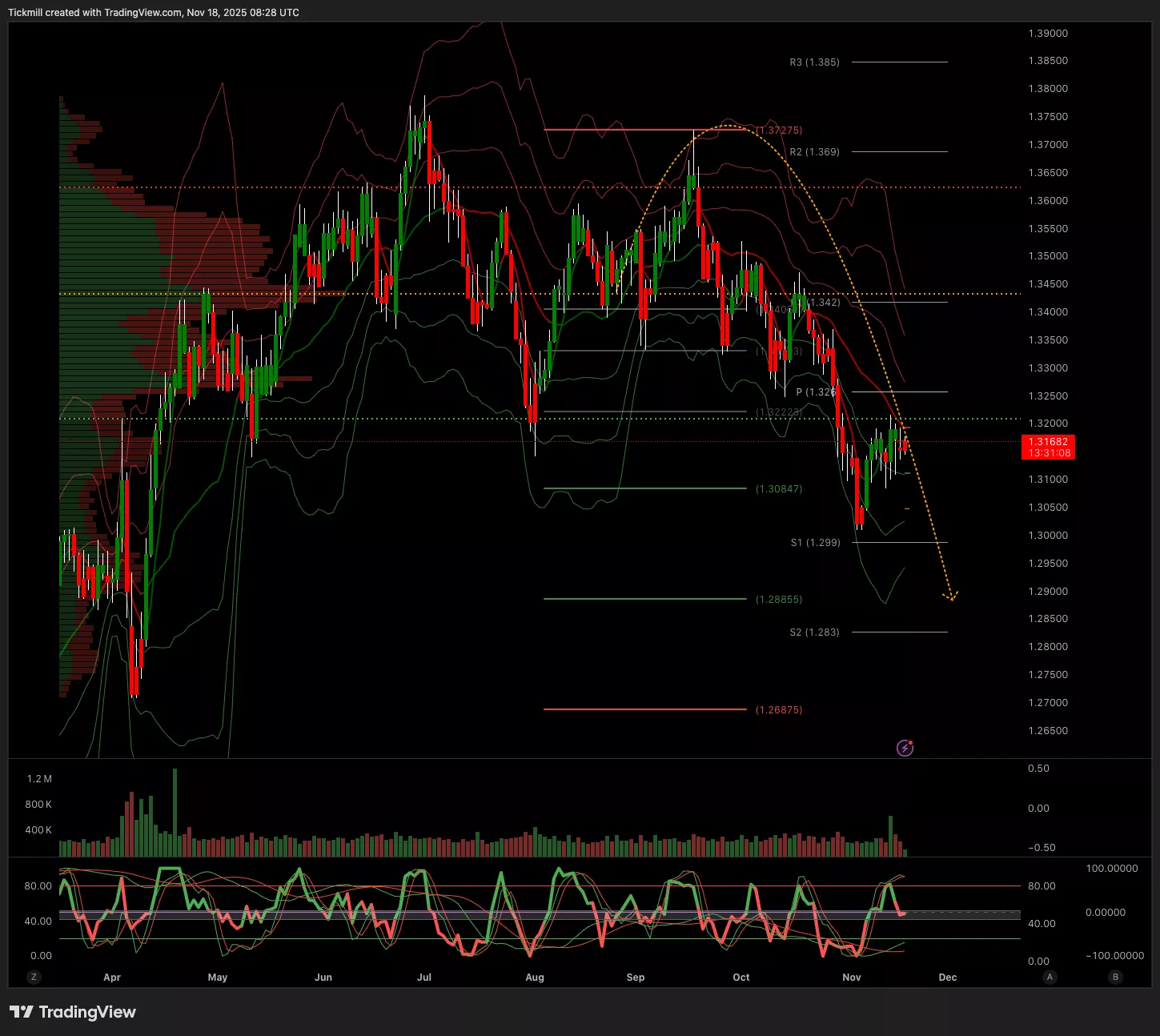Select the R2 (1.369) pivot label
The height and width of the screenshot is (1036, 1160).
point(814,152)
